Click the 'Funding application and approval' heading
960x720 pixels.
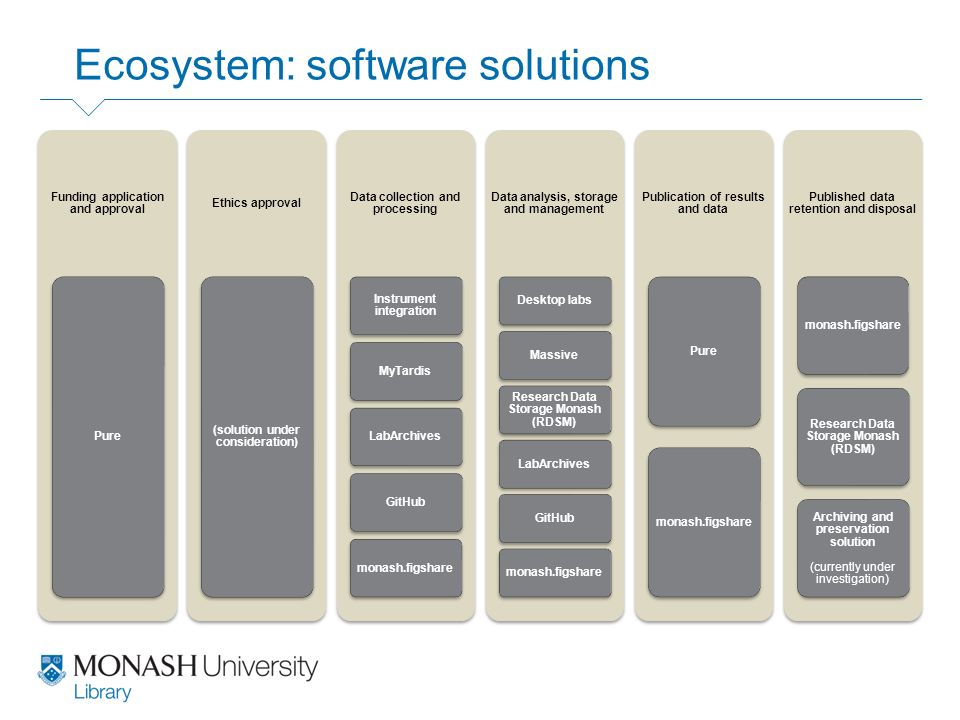click(x=108, y=203)
